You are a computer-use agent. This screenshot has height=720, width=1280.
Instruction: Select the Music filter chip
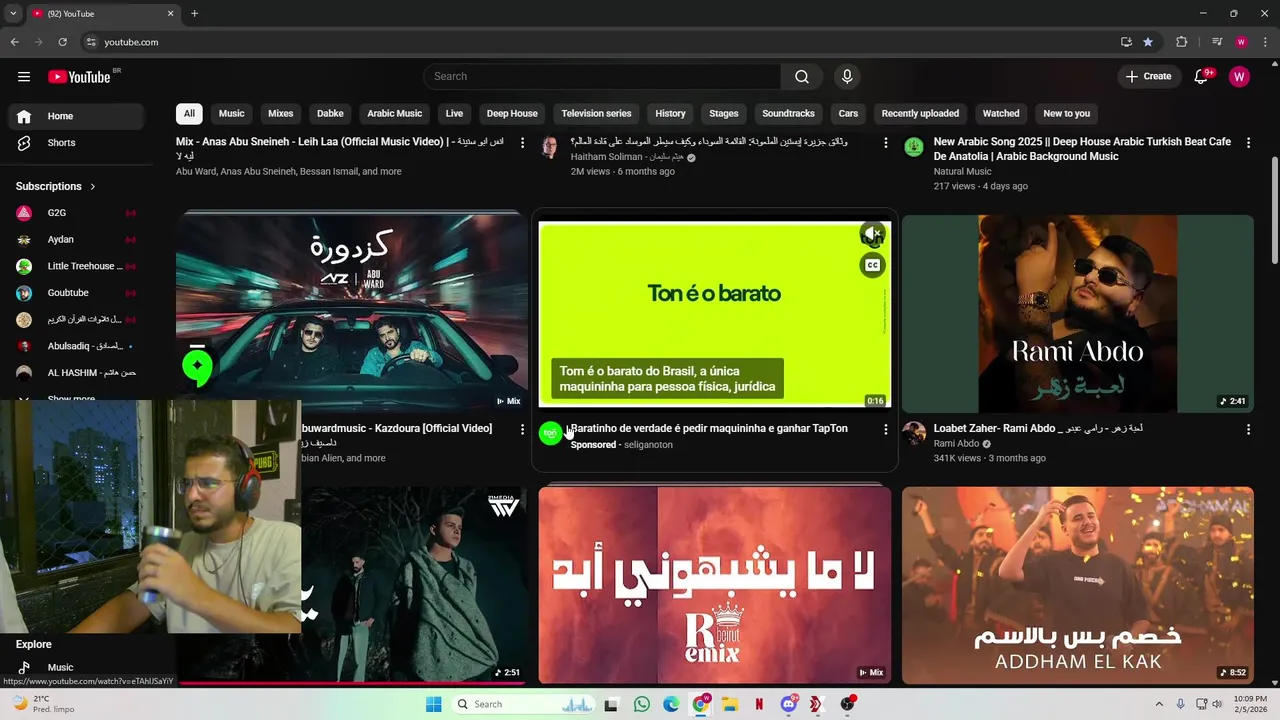pyautogui.click(x=232, y=113)
